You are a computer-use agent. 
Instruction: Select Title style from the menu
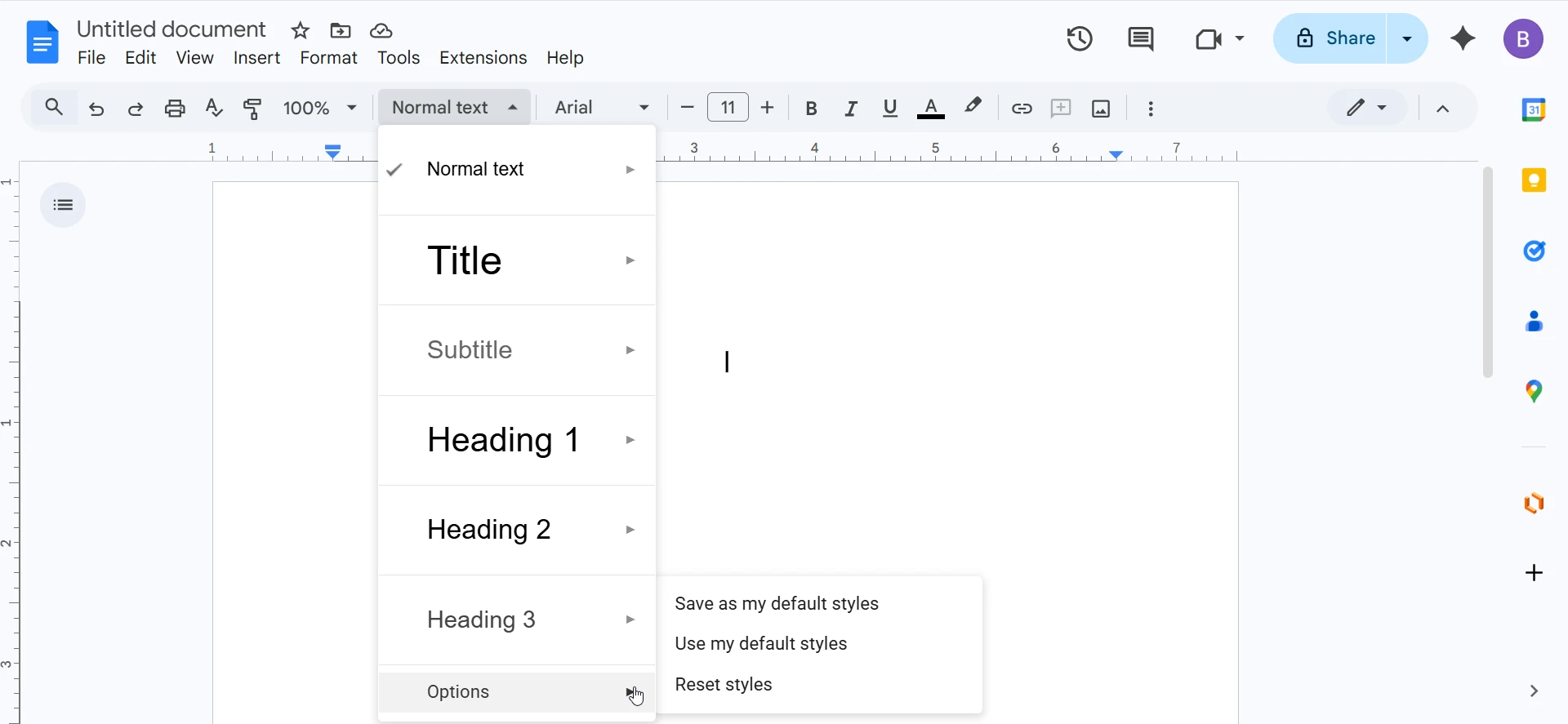(x=465, y=260)
